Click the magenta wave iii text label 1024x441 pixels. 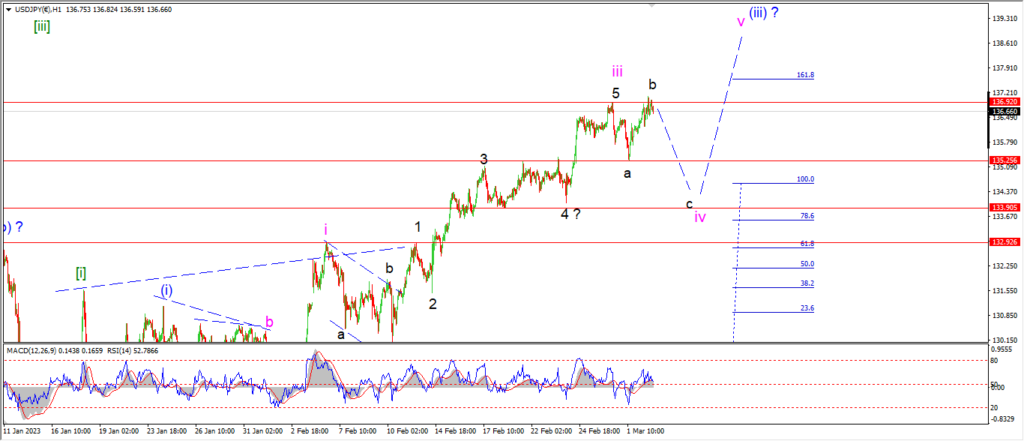[x=617, y=71]
